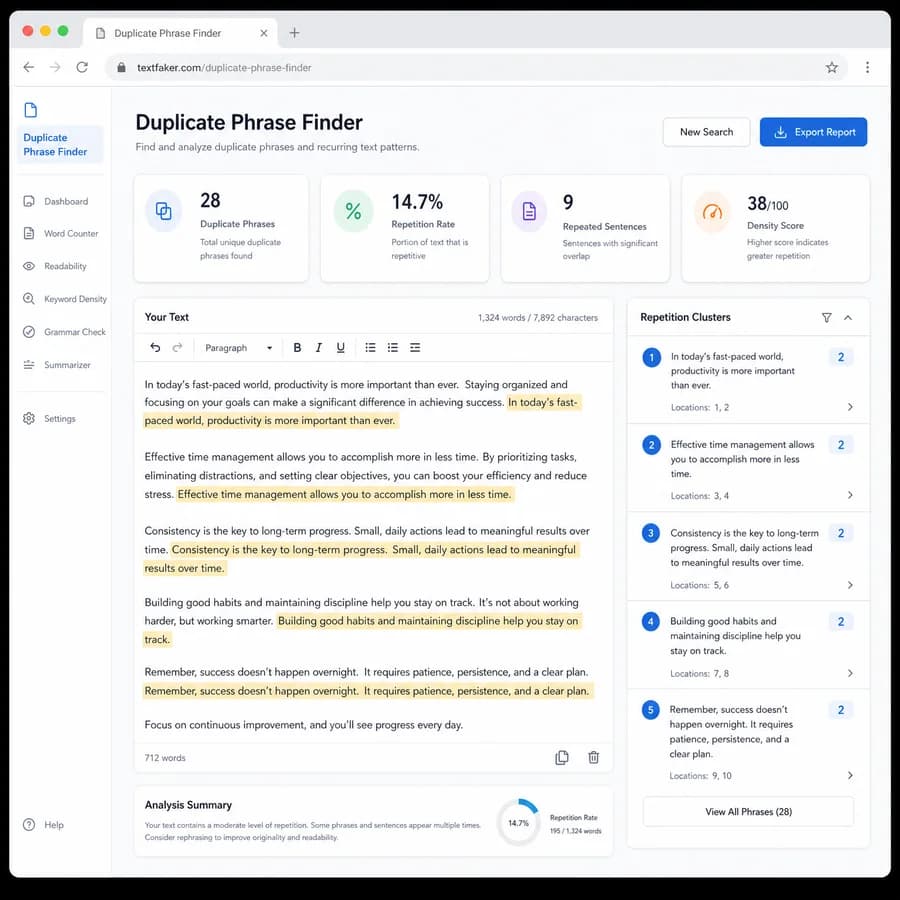This screenshot has width=900, height=900.
Task: Click the document logo icon in sidebar
Action: click(x=30, y=110)
